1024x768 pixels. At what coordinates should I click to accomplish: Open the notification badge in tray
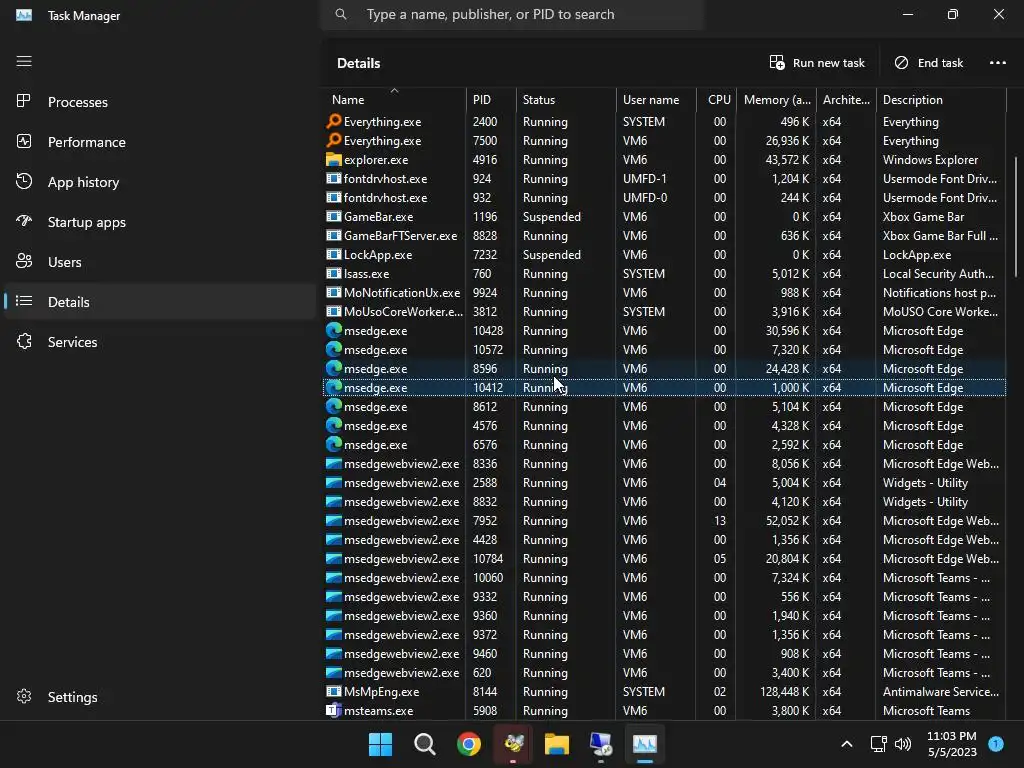coord(996,743)
